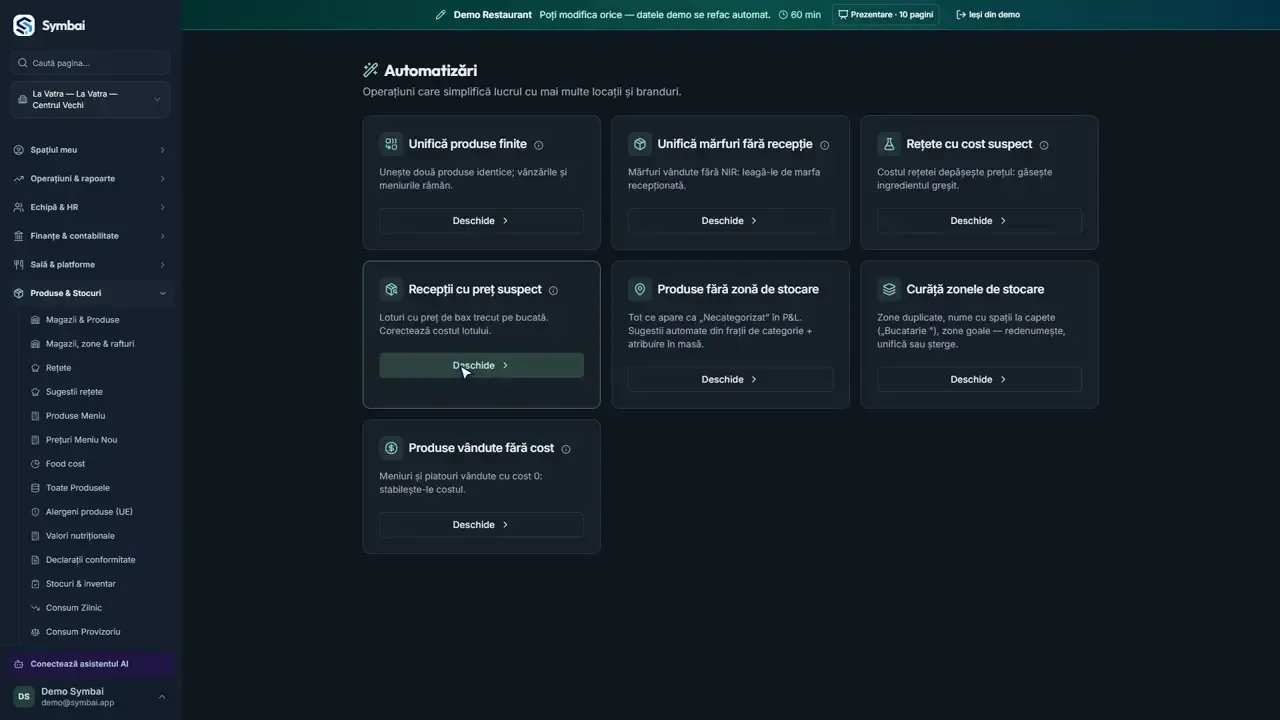Click the Prezentare · 10 pagini button
The height and width of the screenshot is (720, 1280).
pos(885,15)
